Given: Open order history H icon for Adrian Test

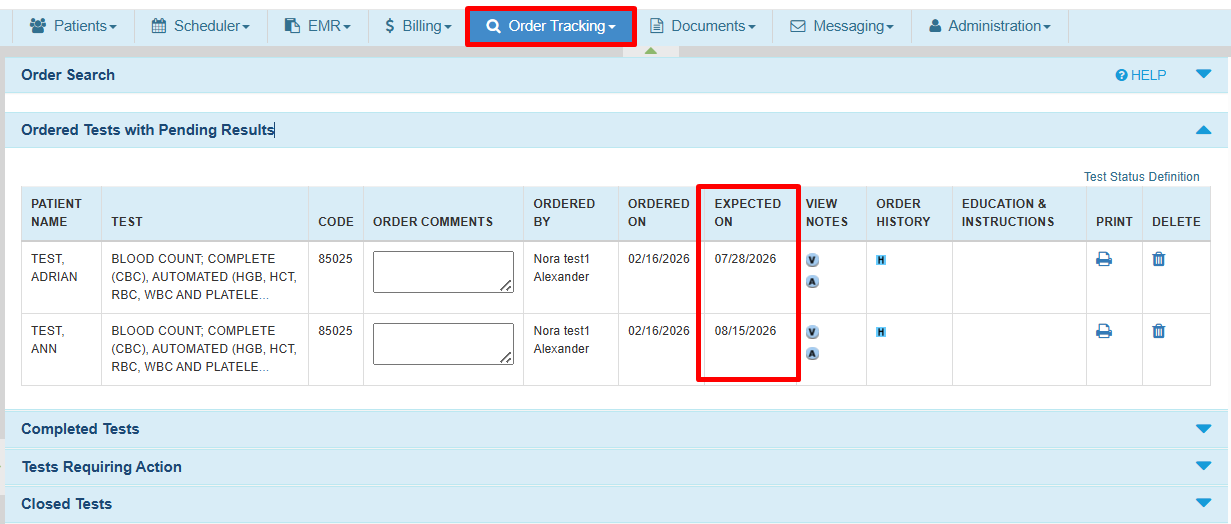Looking at the screenshot, I should [881, 260].
